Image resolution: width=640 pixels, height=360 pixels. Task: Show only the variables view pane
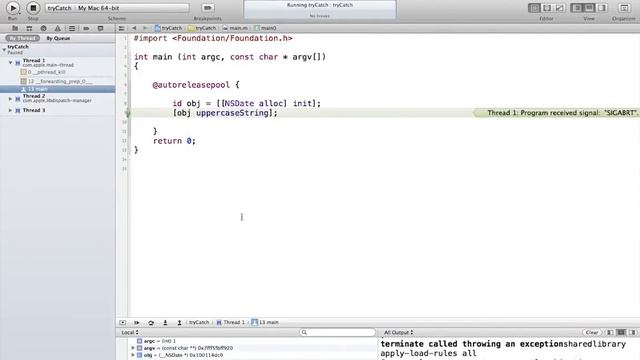tap(610, 332)
